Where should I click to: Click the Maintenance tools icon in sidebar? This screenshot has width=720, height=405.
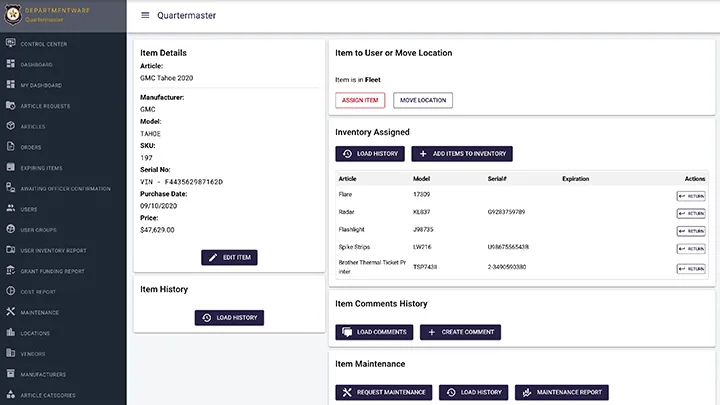11,312
